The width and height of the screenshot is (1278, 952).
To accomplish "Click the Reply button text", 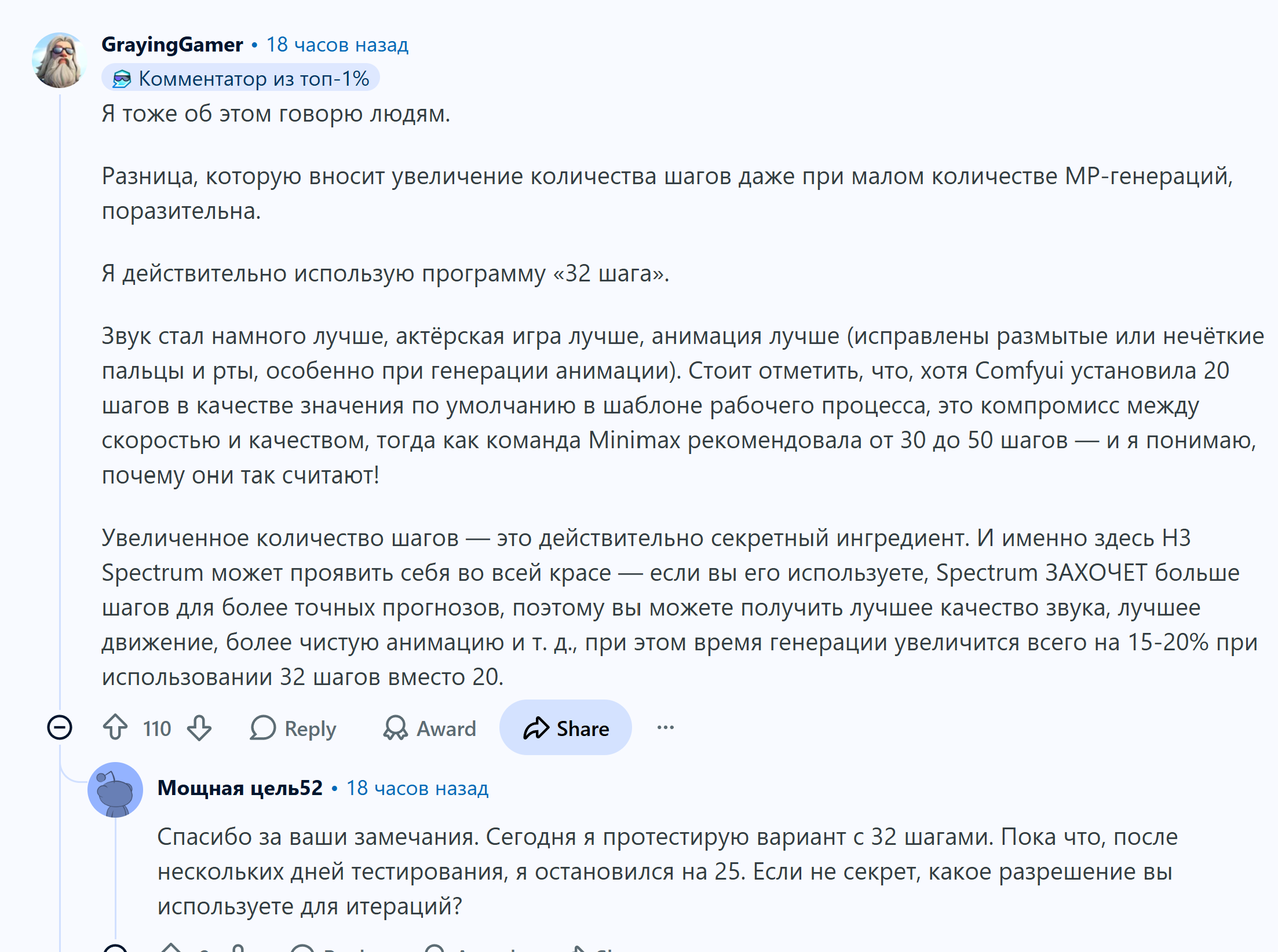I will (x=310, y=728).
